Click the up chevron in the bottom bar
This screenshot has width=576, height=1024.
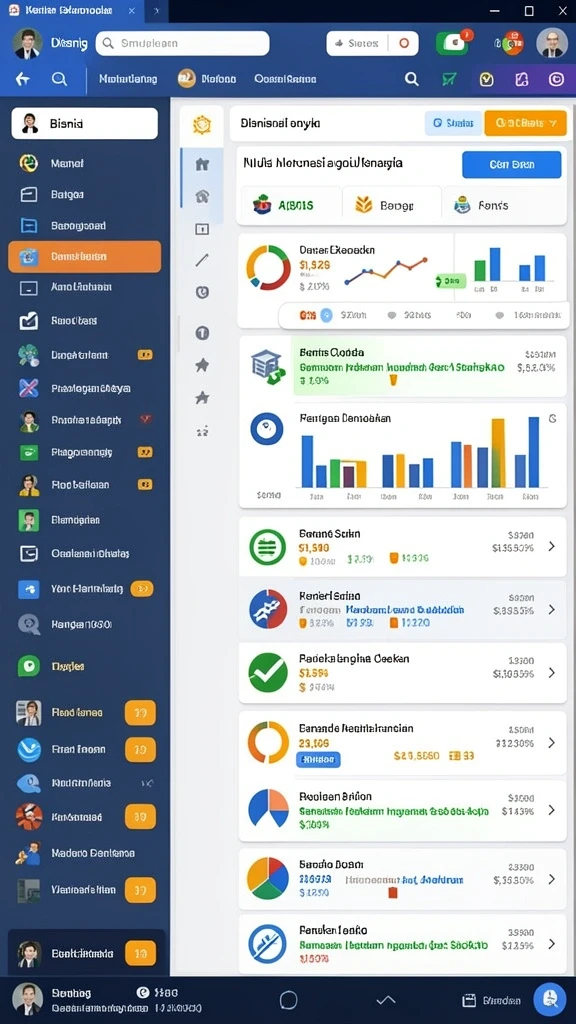(x=386, y=1000)
